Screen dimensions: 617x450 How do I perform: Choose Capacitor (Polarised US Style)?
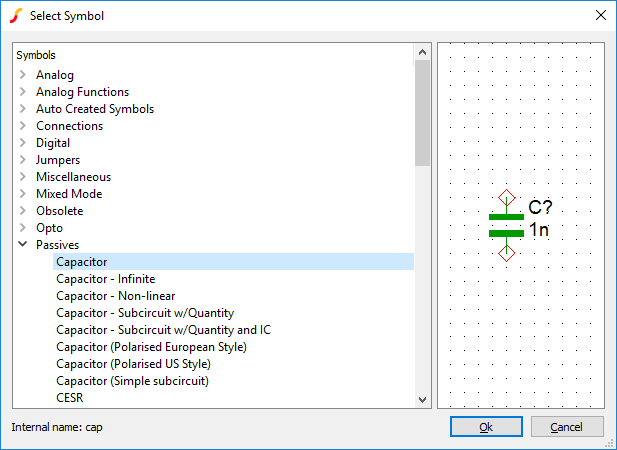tap(133, 364)
